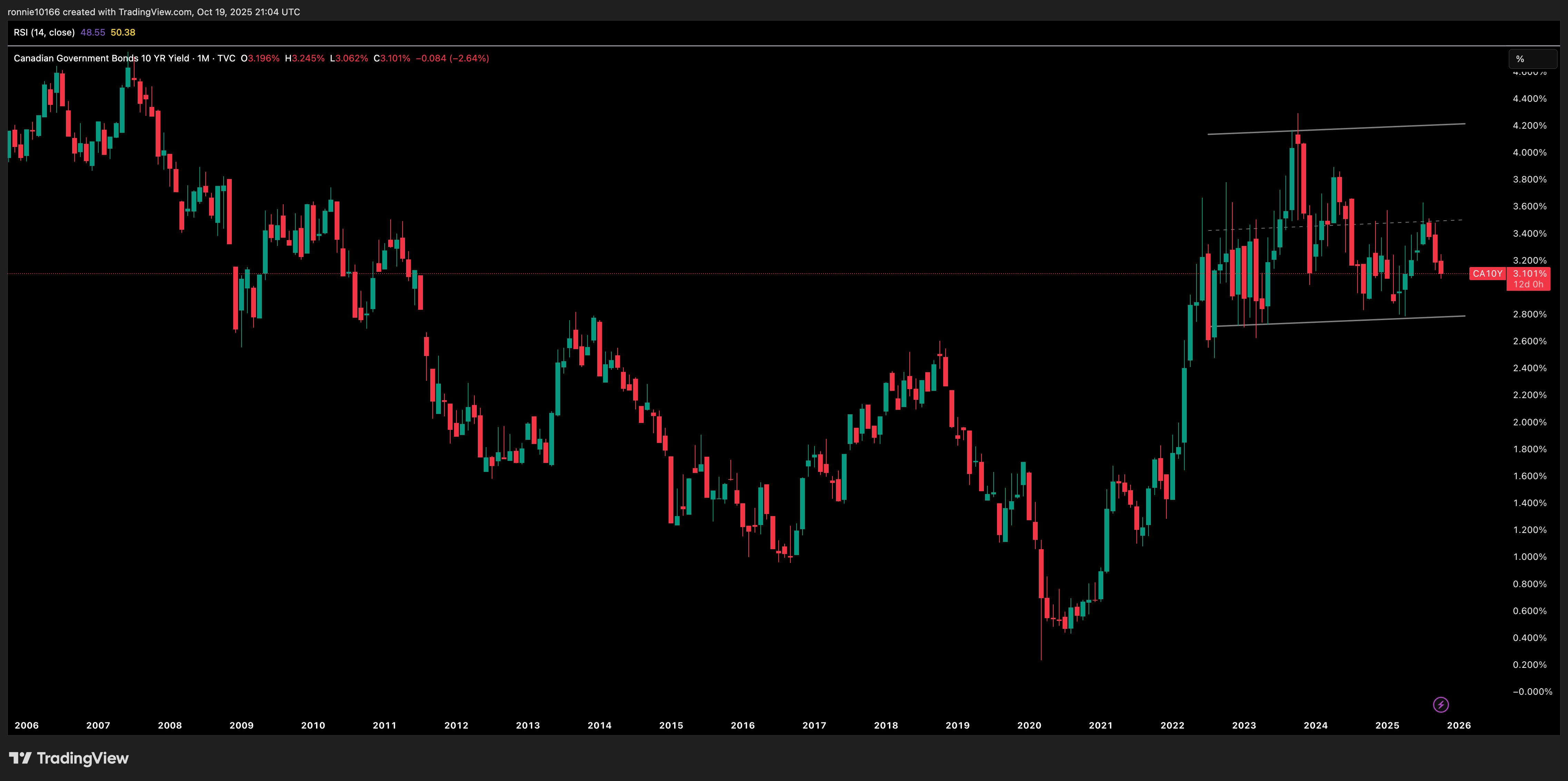
Task: Click the 2026 label on time axis
Action: (x=1458, y=725)
